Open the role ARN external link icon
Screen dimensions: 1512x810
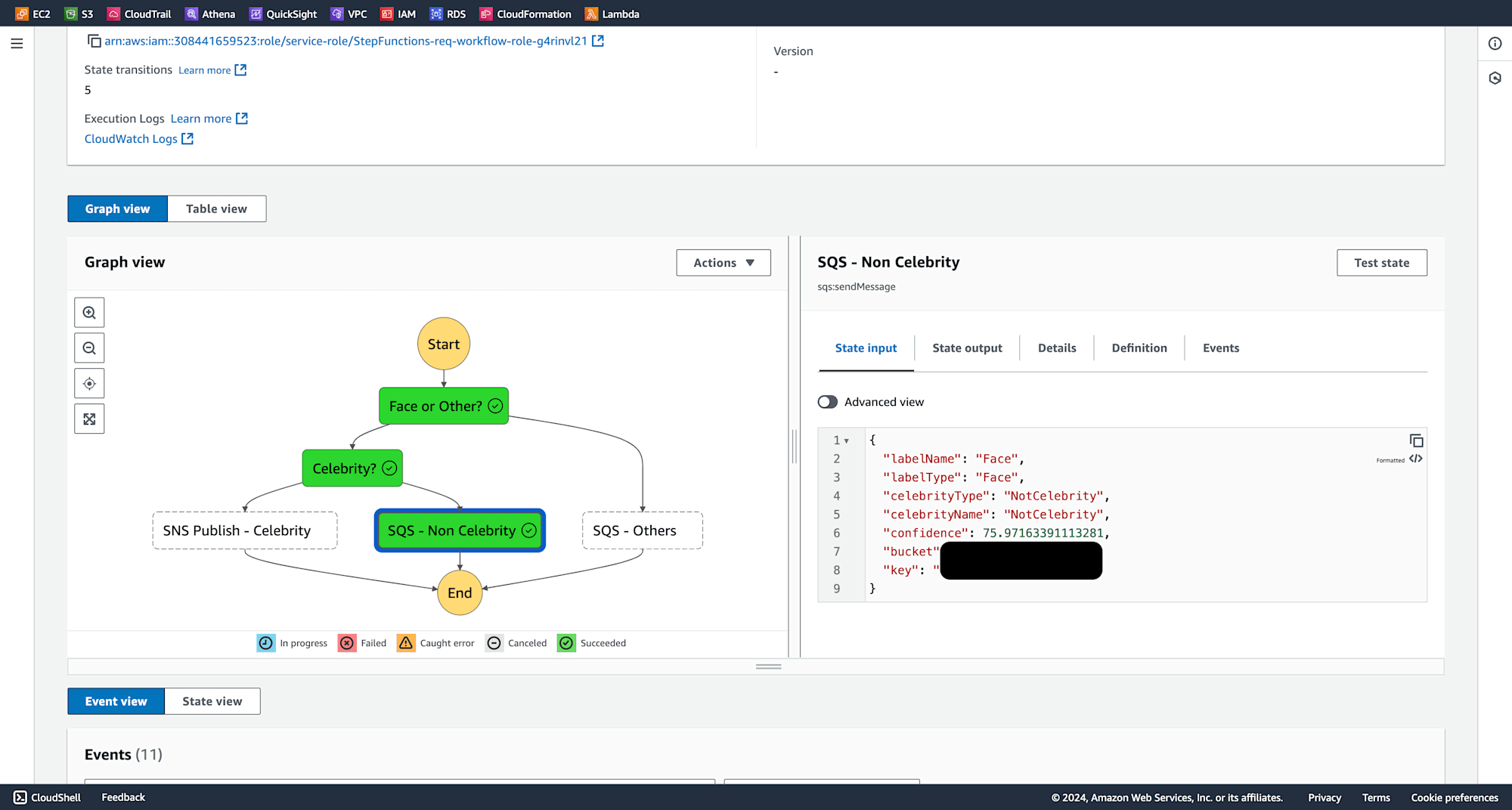[x=598, y=41]
